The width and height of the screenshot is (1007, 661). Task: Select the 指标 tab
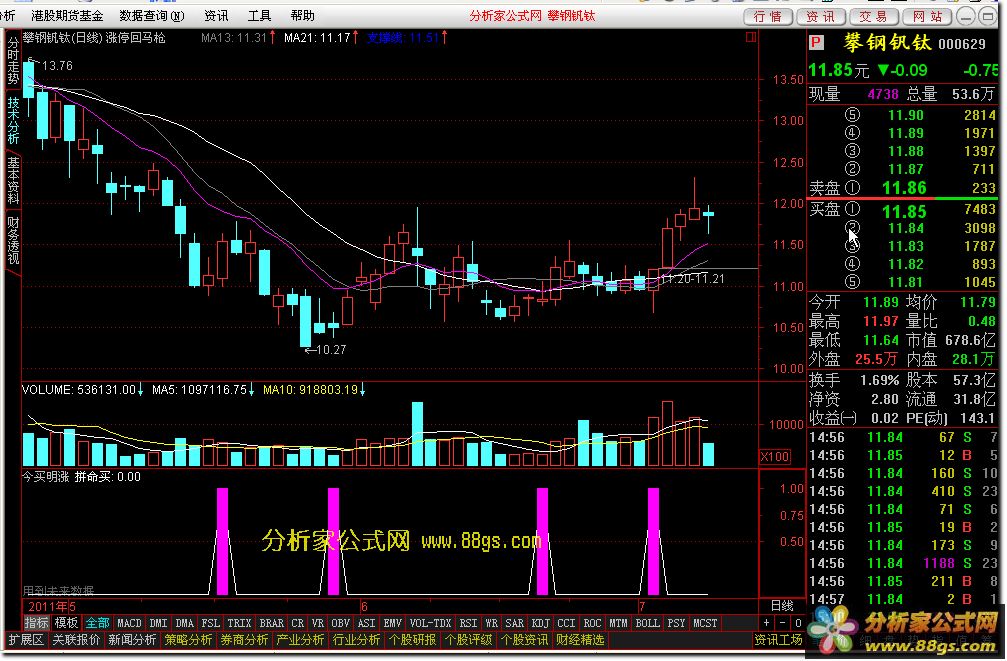pyautogui.click(x=37, y=622)
